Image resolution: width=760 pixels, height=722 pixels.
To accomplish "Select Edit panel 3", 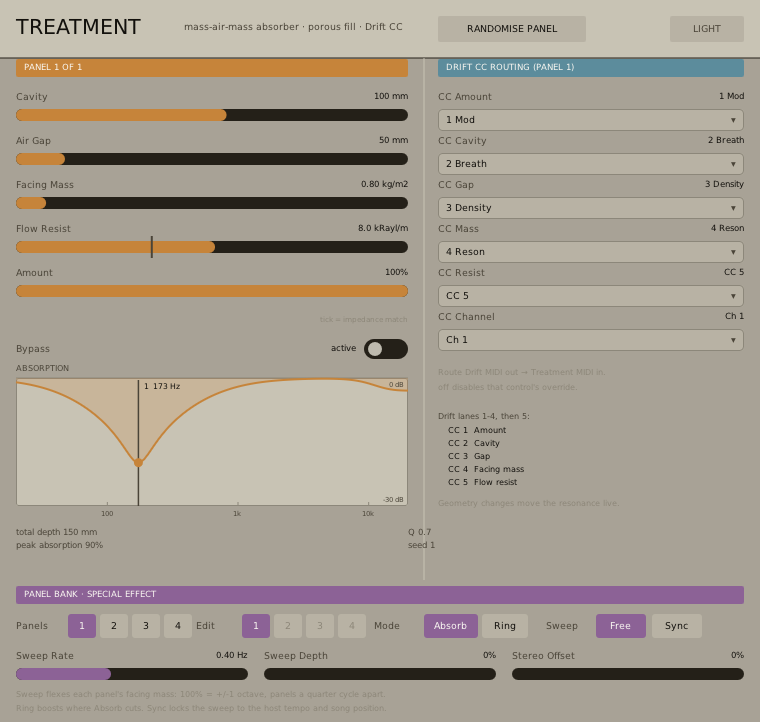I will coord(320,626).
